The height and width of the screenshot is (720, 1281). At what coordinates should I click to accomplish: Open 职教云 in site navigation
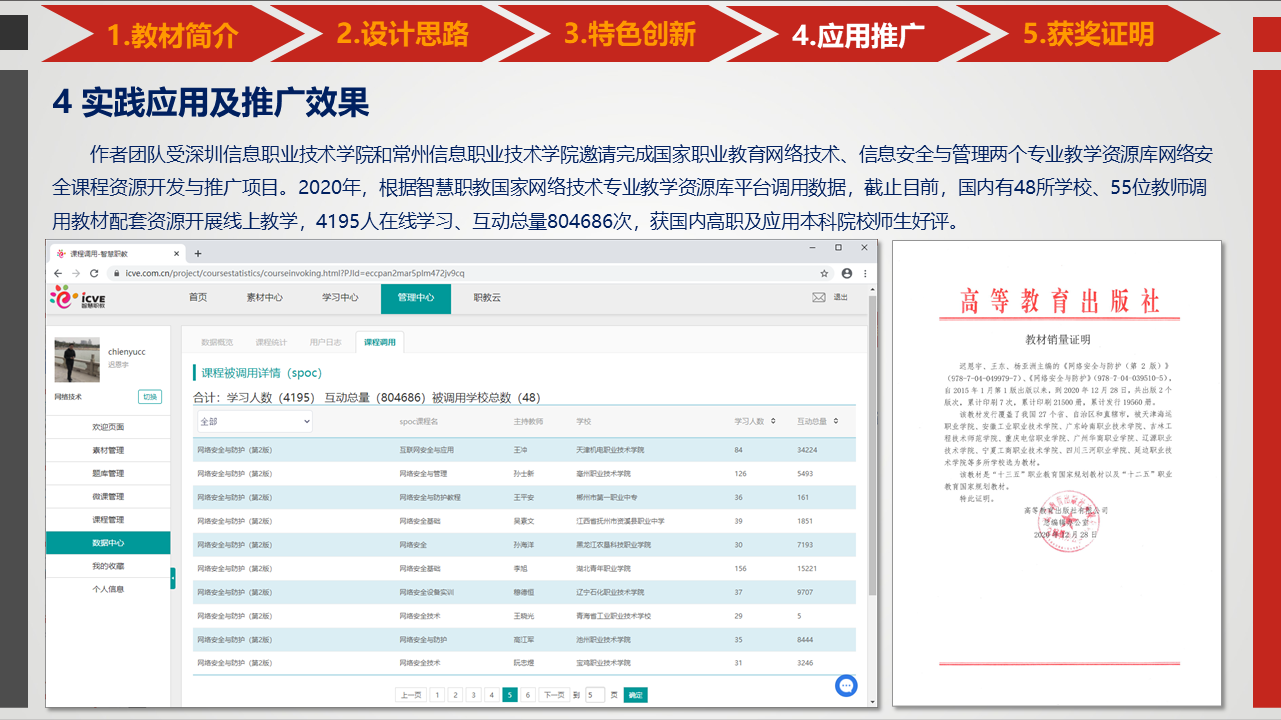point(487,297)
